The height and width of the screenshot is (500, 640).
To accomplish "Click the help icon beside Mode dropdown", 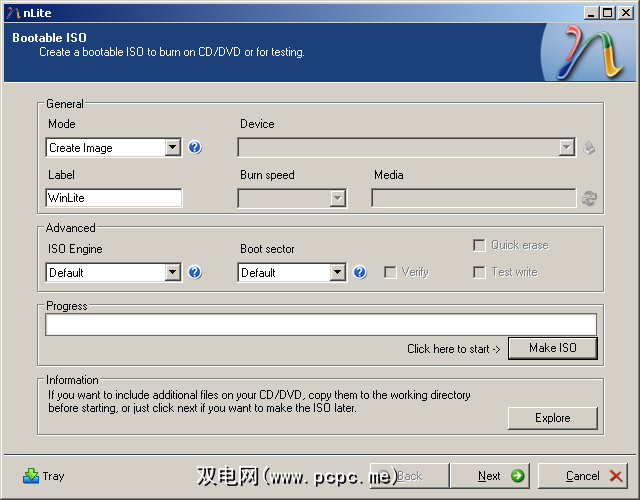I will pyautogui.click(x=195, y=148).
